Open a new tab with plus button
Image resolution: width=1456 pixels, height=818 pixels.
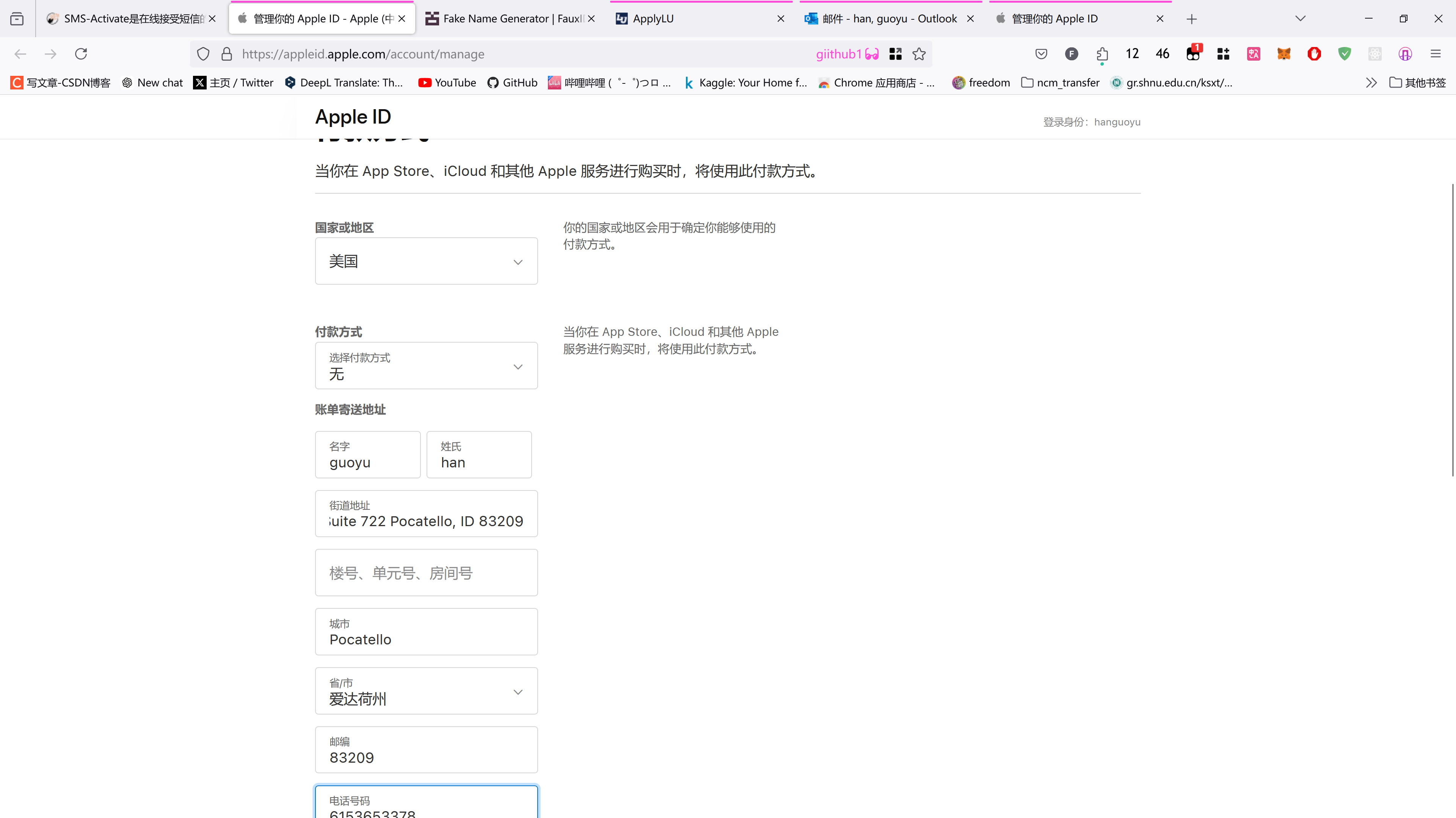1191,19
